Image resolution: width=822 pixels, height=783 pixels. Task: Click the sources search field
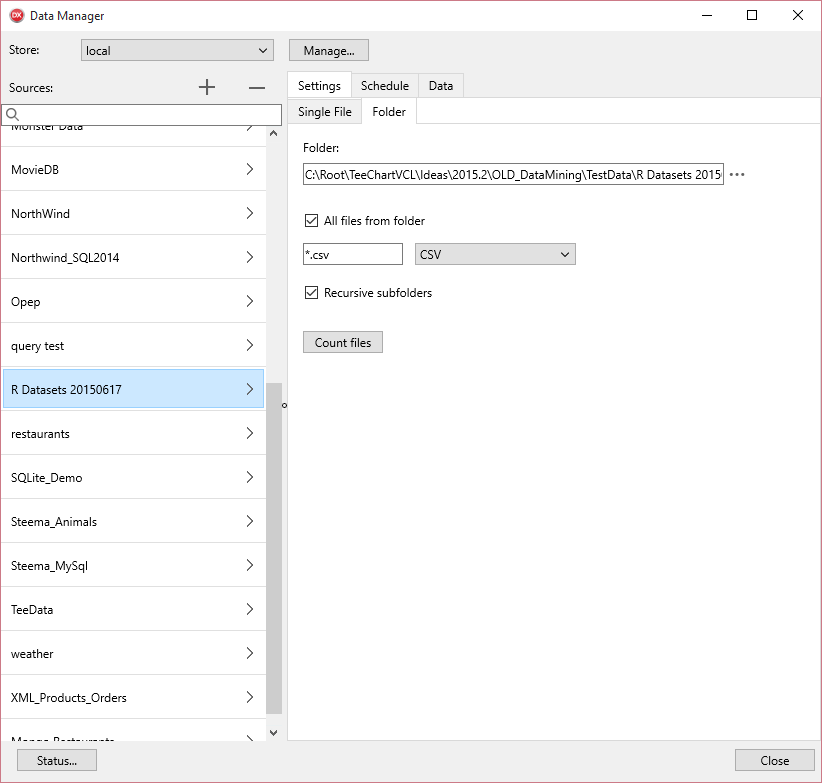[x=142, y=114]
